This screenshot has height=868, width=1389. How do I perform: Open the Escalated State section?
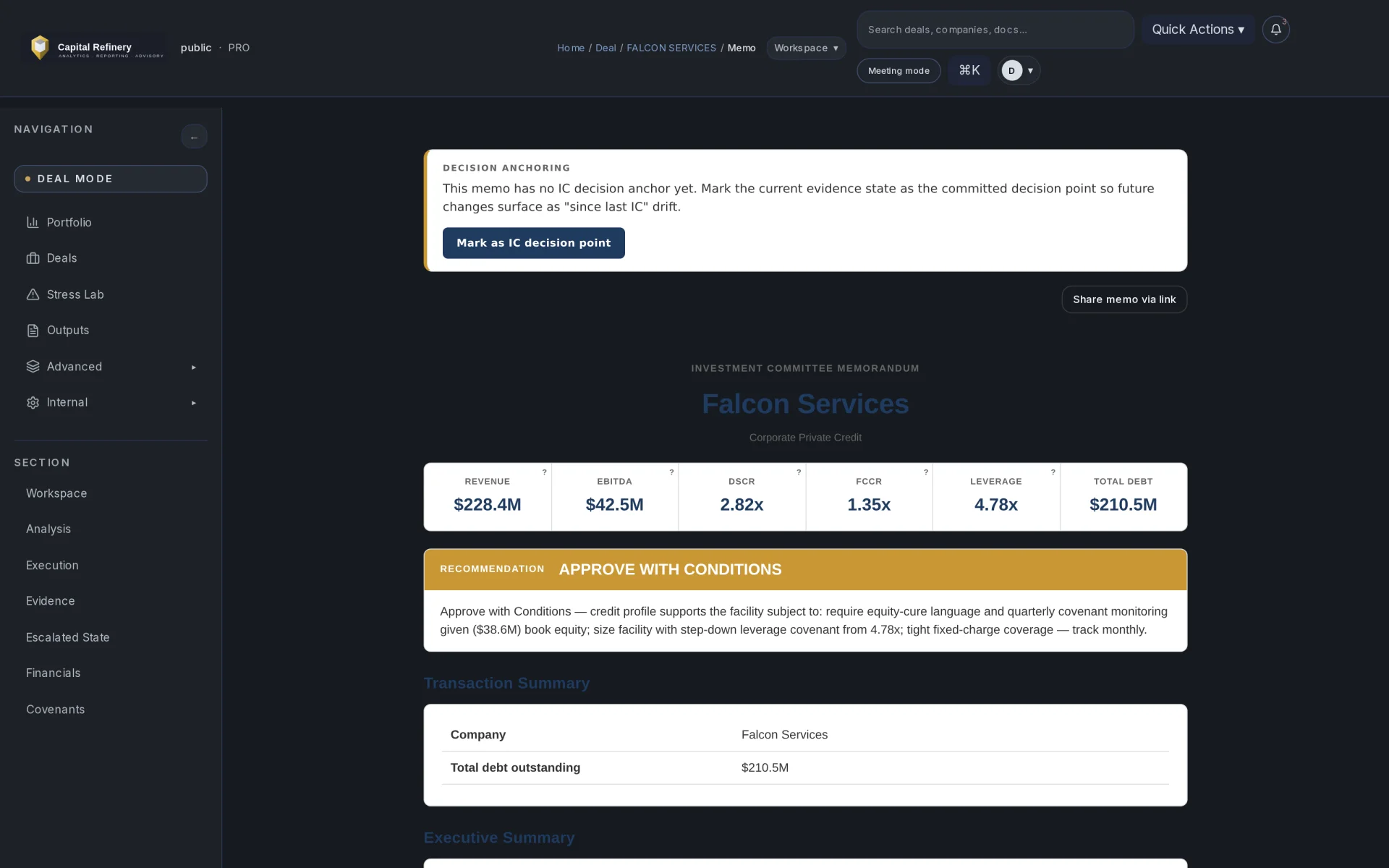[68, 637]
